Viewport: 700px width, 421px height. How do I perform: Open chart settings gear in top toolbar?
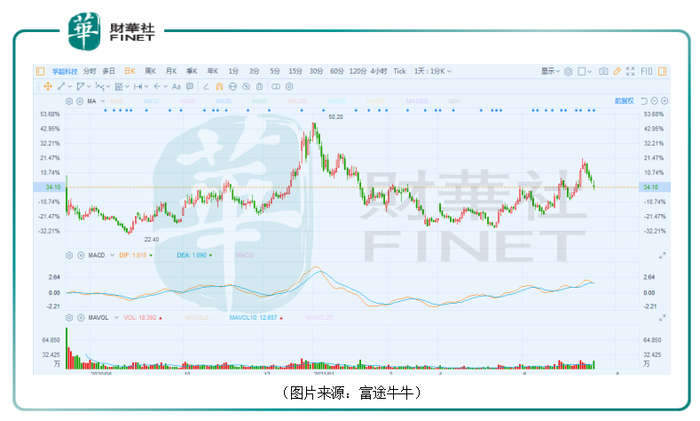(568, 71)
